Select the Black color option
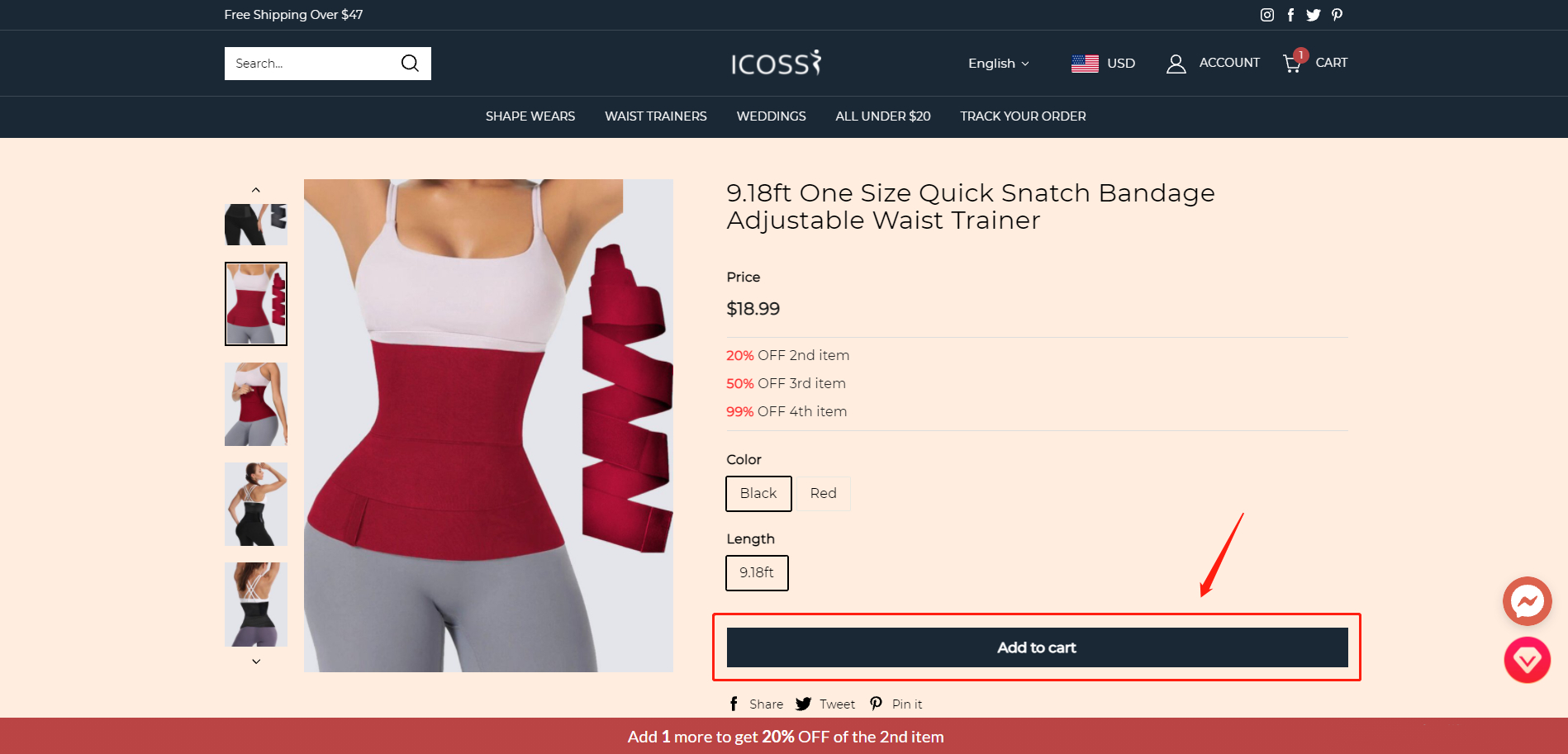 758,493
